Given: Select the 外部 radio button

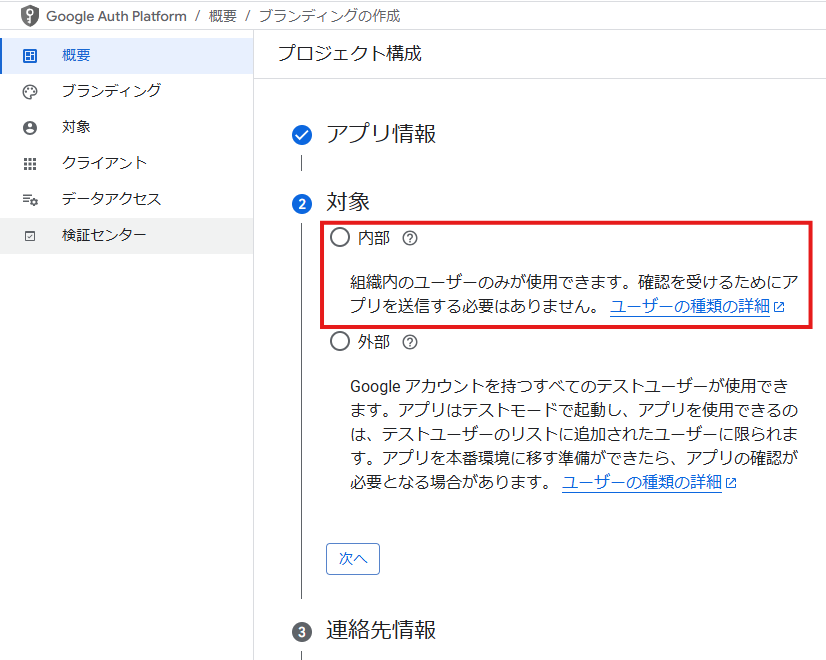Looking at the screenshot, I should [340, 341].
